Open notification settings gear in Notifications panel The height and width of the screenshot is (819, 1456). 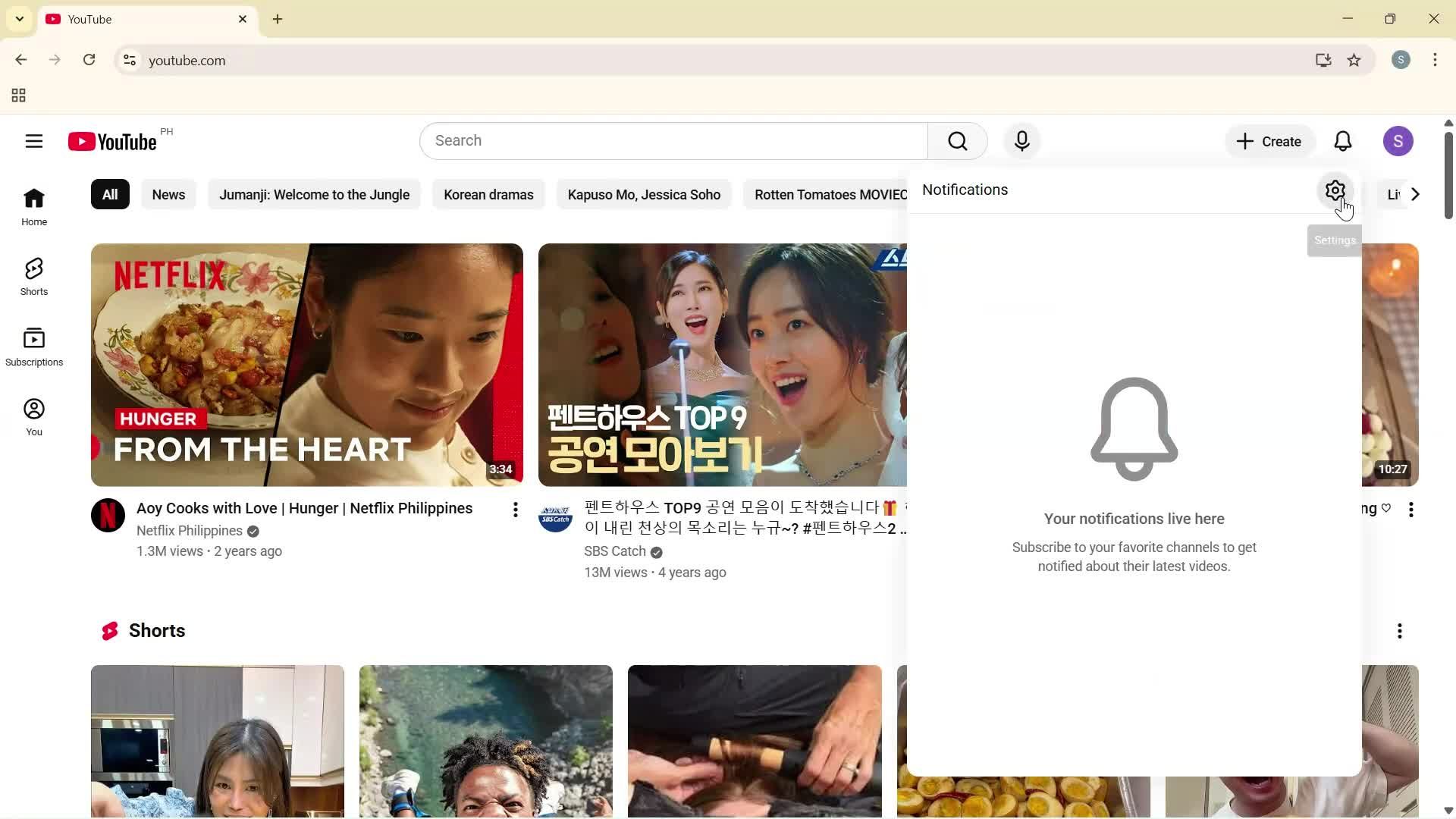[x=1335, y=190]
